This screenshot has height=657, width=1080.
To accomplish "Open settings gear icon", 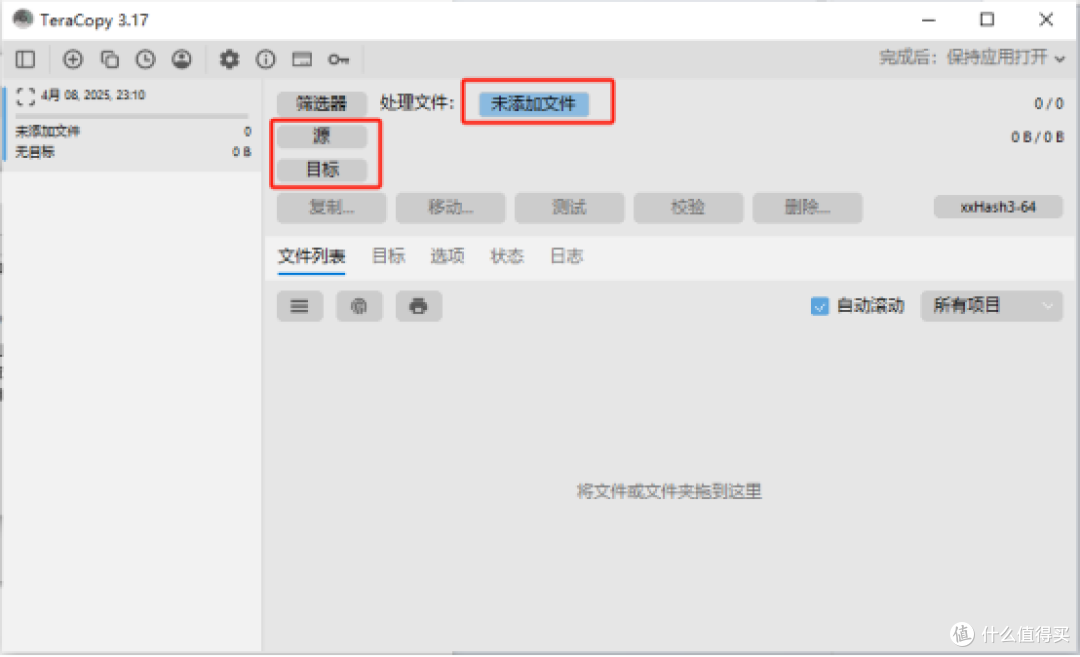I will (229, 59).
